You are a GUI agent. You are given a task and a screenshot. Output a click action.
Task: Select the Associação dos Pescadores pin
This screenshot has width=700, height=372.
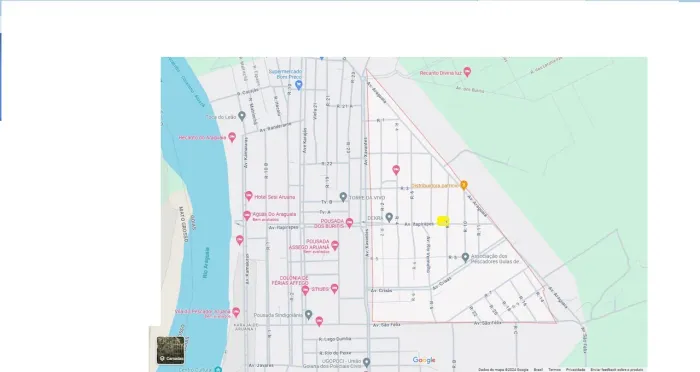(465, 258)
